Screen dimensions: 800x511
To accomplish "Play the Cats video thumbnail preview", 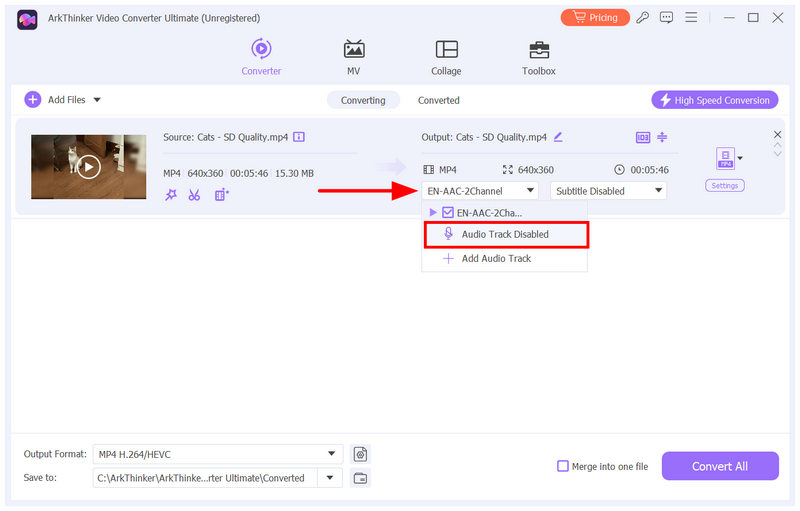I will click(89, 167).
